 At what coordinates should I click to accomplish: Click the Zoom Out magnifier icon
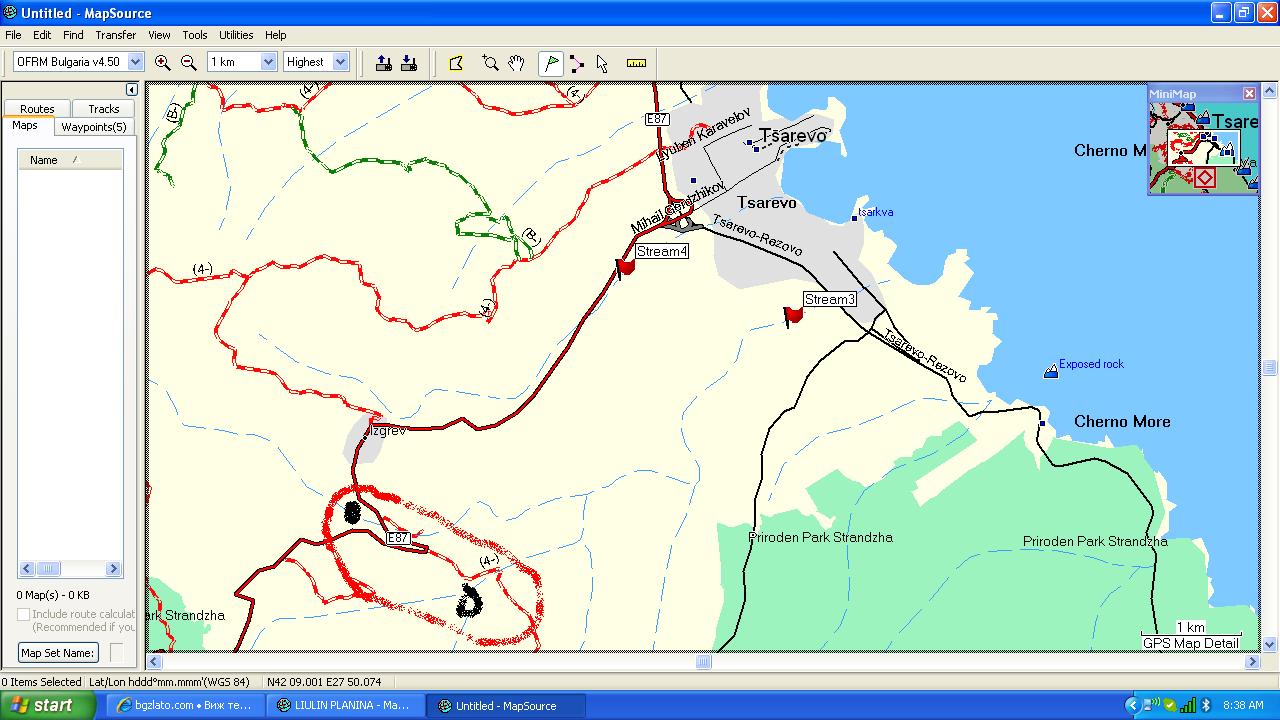pos(188,62)
